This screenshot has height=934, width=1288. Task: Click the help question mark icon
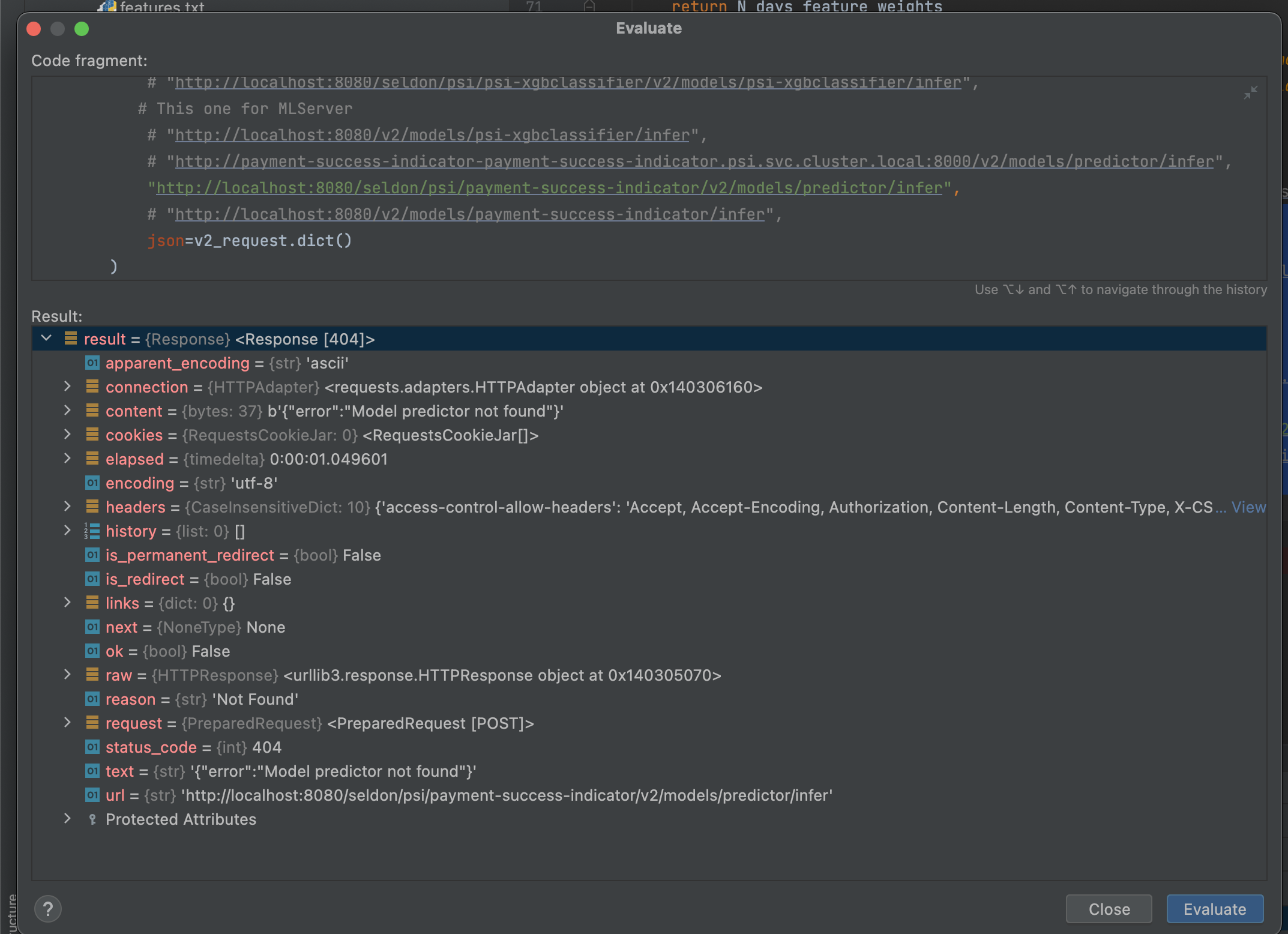(48, 909)
